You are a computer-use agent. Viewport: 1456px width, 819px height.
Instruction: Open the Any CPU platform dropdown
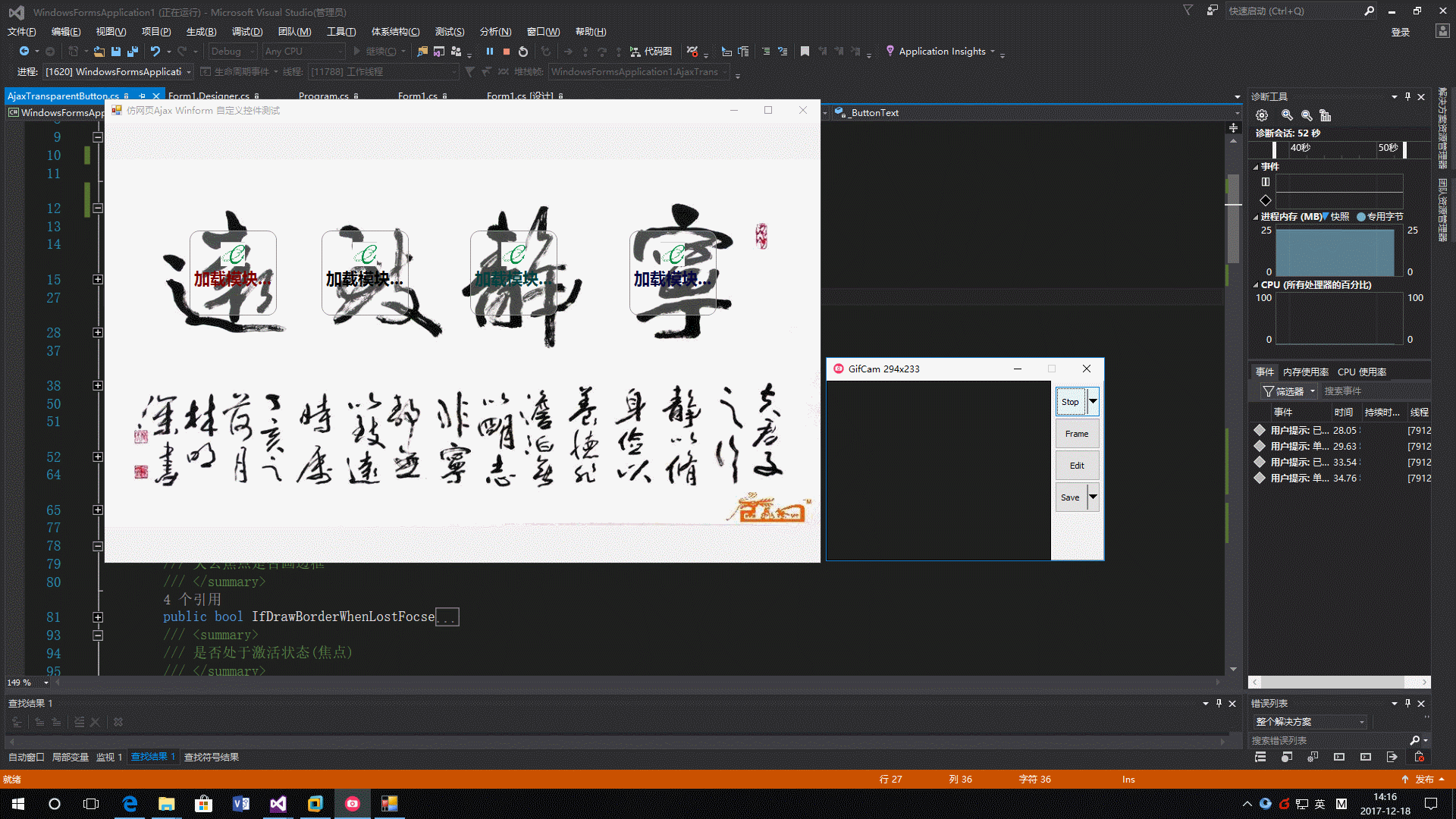(x=303, y=52)
